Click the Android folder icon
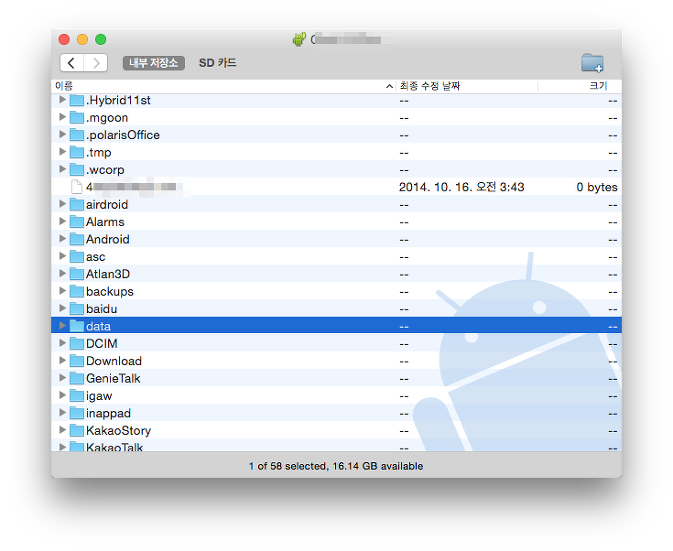This screenshot has height=551, width=673. 77,239
